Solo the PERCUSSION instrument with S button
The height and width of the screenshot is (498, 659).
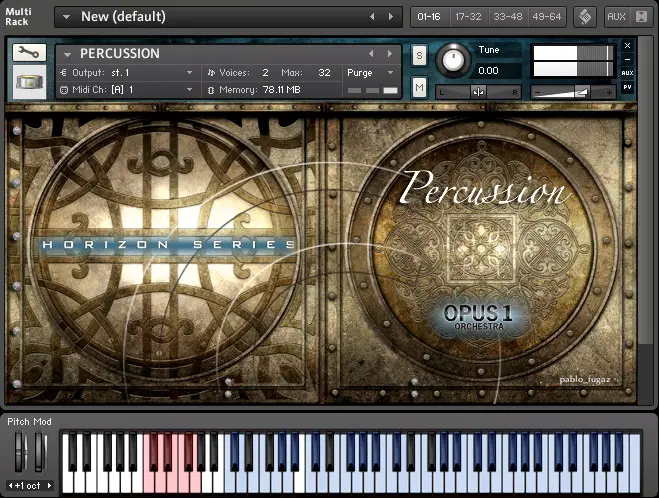click(x=419, y=55)
